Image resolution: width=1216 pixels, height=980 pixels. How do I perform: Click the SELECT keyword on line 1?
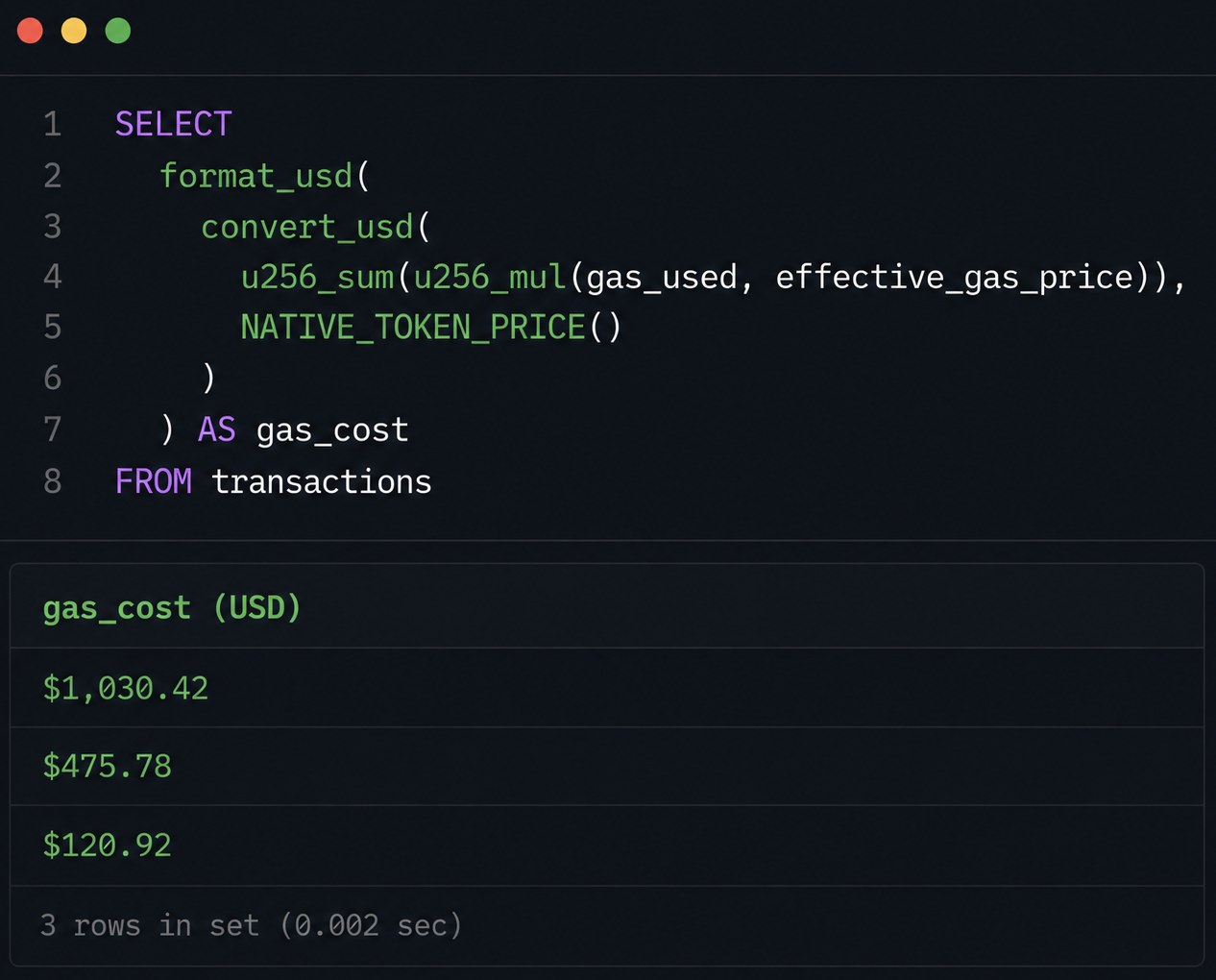pyautogui.click(x=174, y=124)
